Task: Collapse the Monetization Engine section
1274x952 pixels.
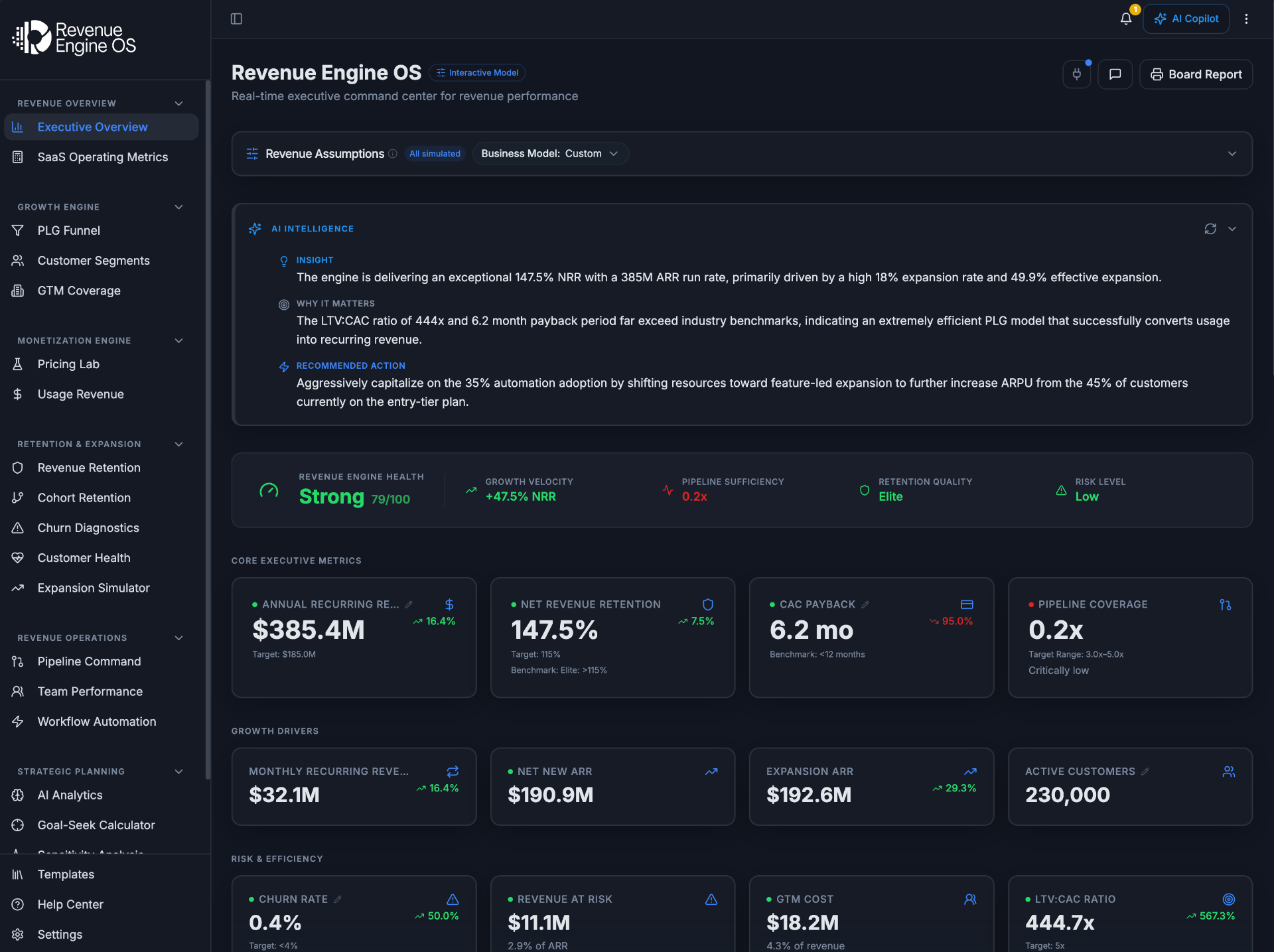Action: (178, 340)
